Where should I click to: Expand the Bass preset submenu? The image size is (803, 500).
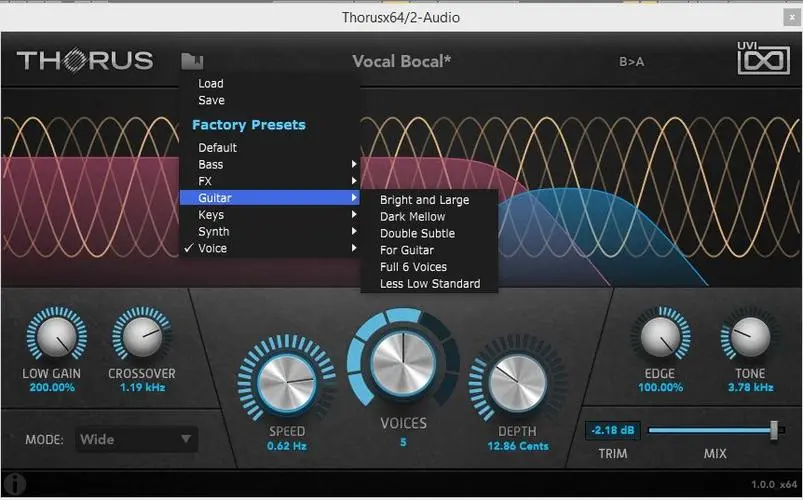point(269,164)
